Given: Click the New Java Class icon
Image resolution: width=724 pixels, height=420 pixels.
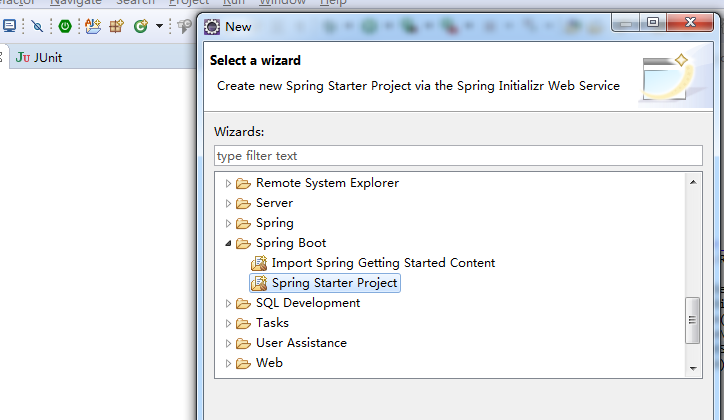Looking at the screenshot, I should coord(141,26).
